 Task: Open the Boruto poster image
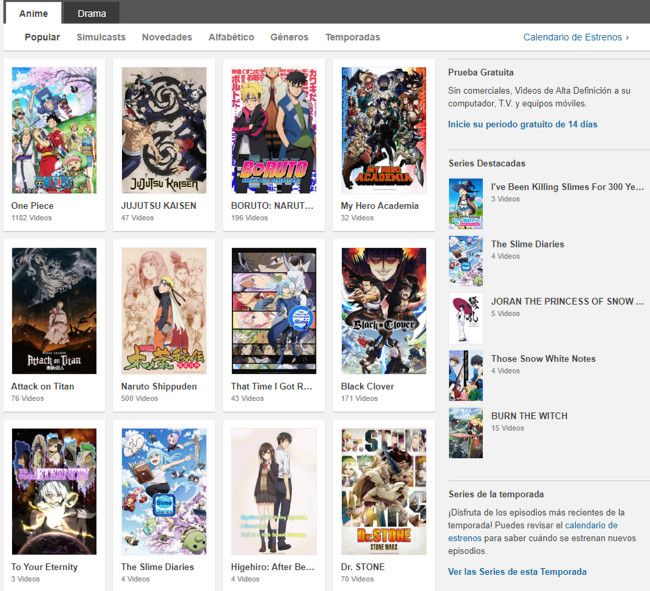(x=274, y=130)
